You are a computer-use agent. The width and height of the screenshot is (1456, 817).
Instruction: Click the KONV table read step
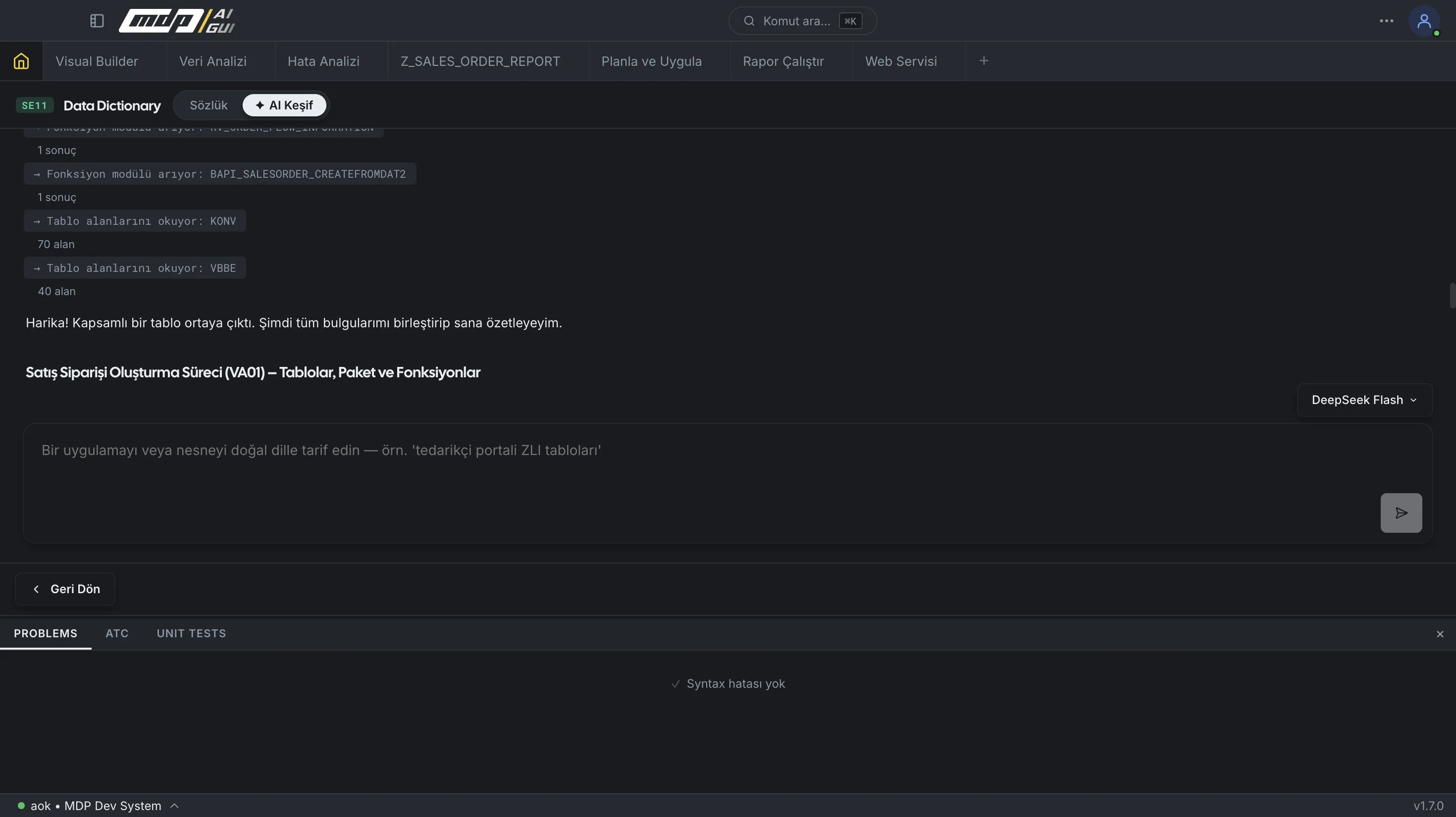pos(135,221)
